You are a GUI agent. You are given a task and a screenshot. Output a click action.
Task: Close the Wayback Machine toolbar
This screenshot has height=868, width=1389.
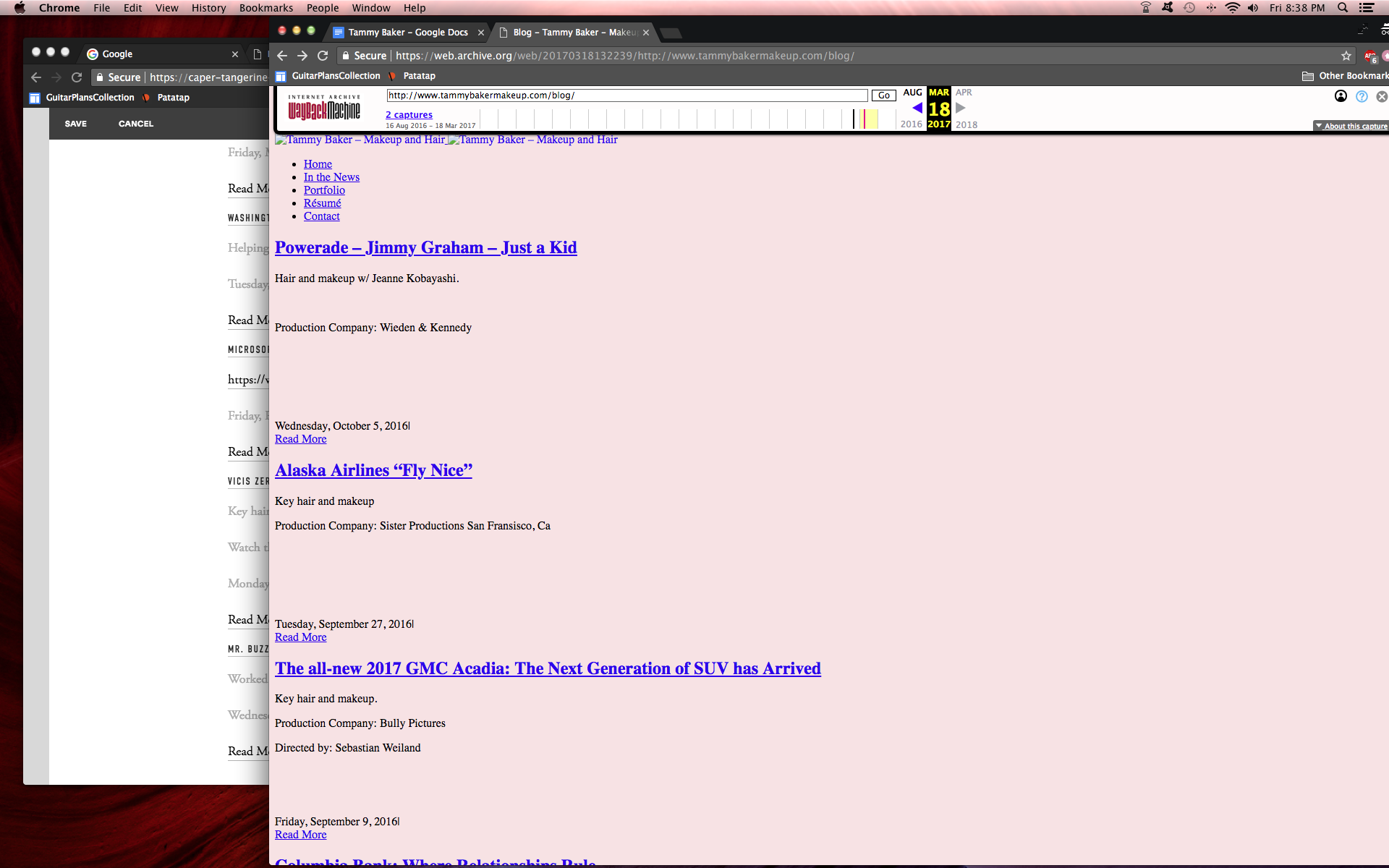pyautogui.click(x=1381, y=96)
